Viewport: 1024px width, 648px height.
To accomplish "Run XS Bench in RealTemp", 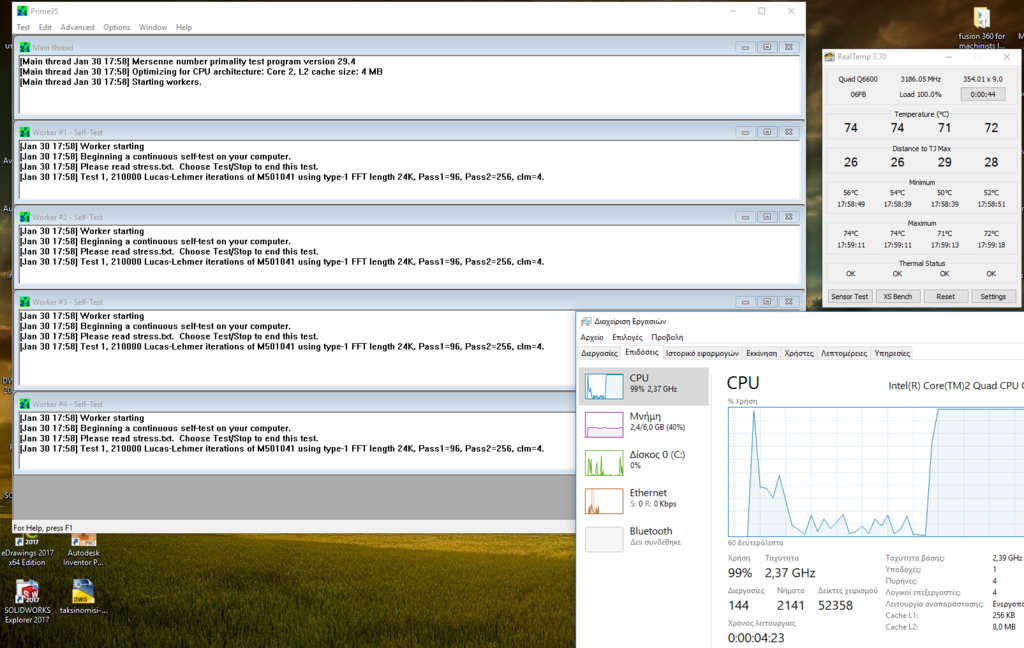I will (x=897, y=297).
